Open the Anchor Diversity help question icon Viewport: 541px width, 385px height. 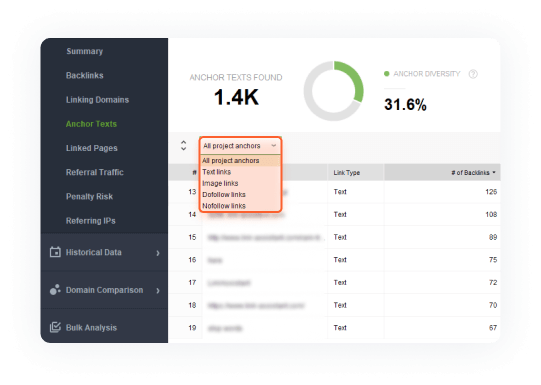coord(473,74)
